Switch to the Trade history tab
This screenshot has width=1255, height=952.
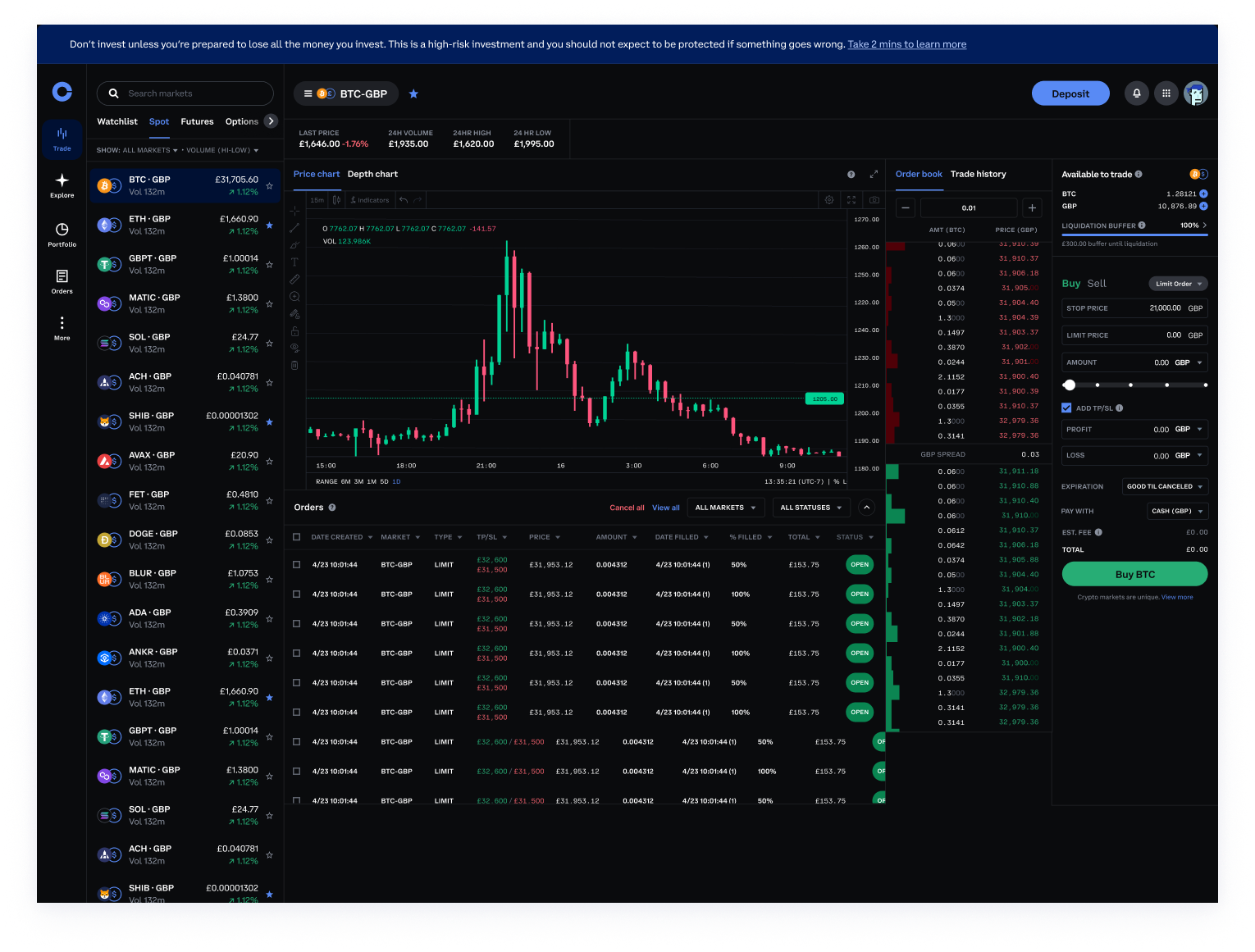point(978,174)
